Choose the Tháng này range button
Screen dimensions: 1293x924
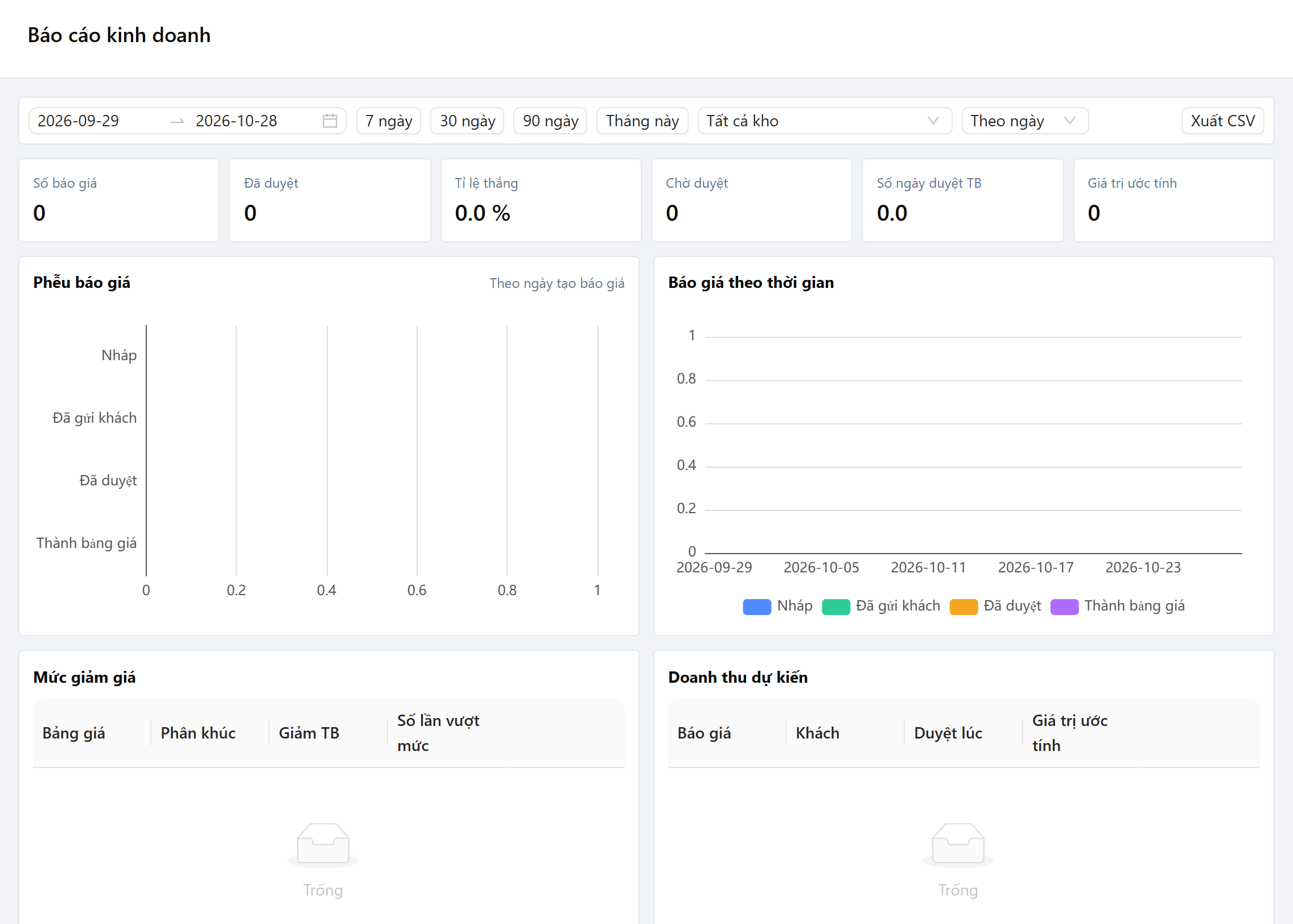tap(643, 121)
